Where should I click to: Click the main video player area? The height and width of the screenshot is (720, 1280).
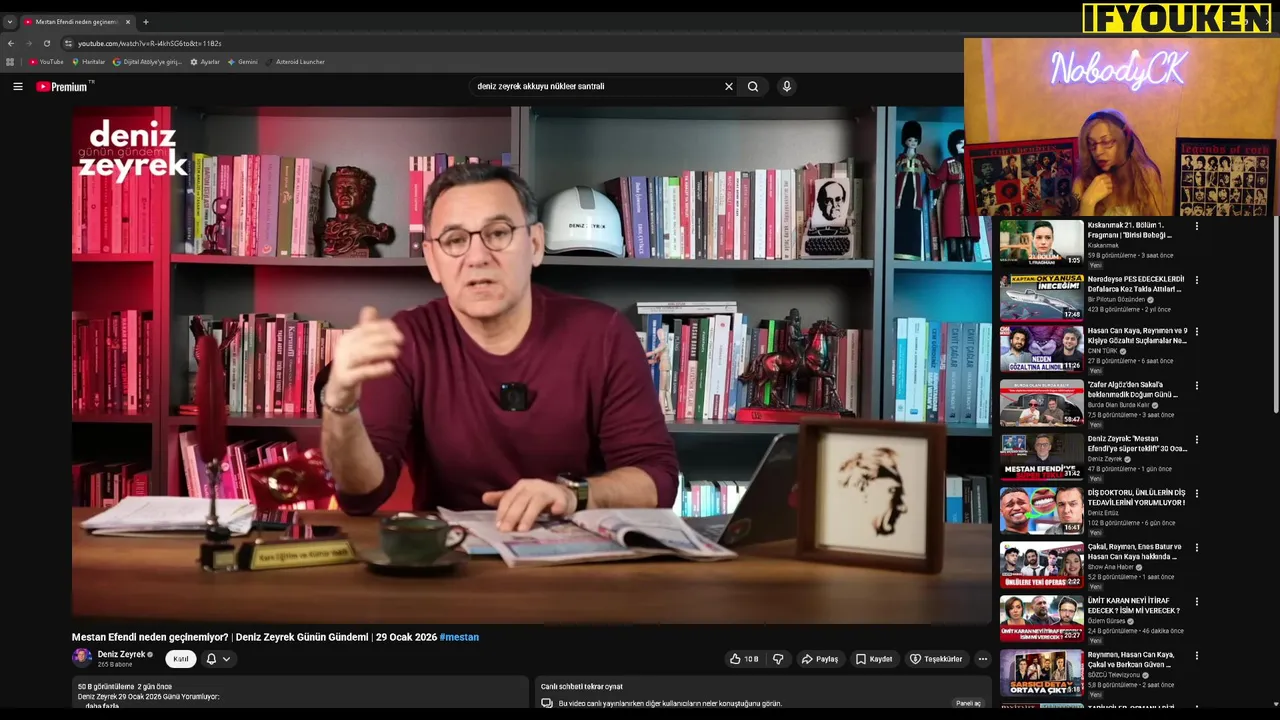531,365
